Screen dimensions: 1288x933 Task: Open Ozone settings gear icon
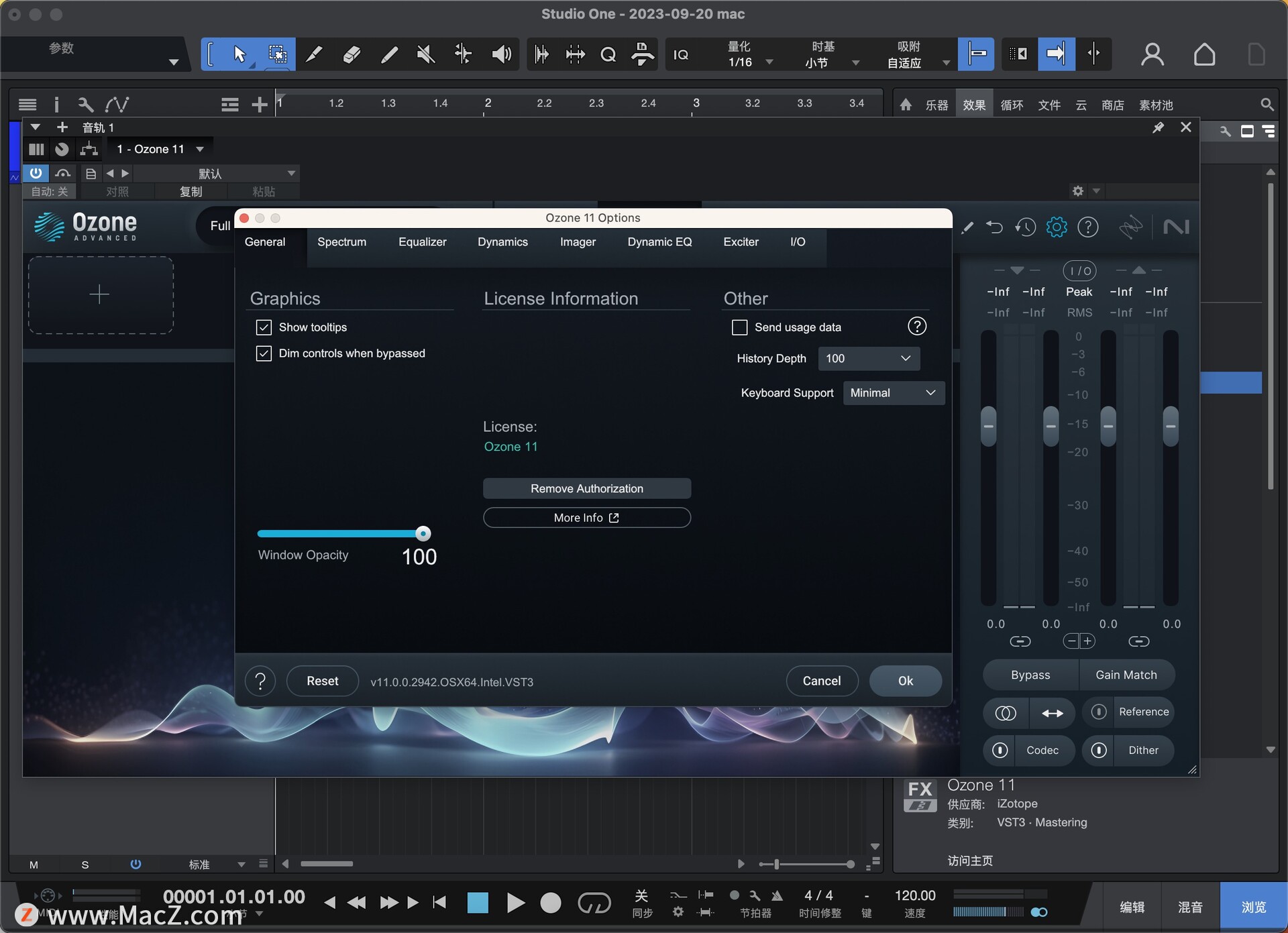(1057, 227)
